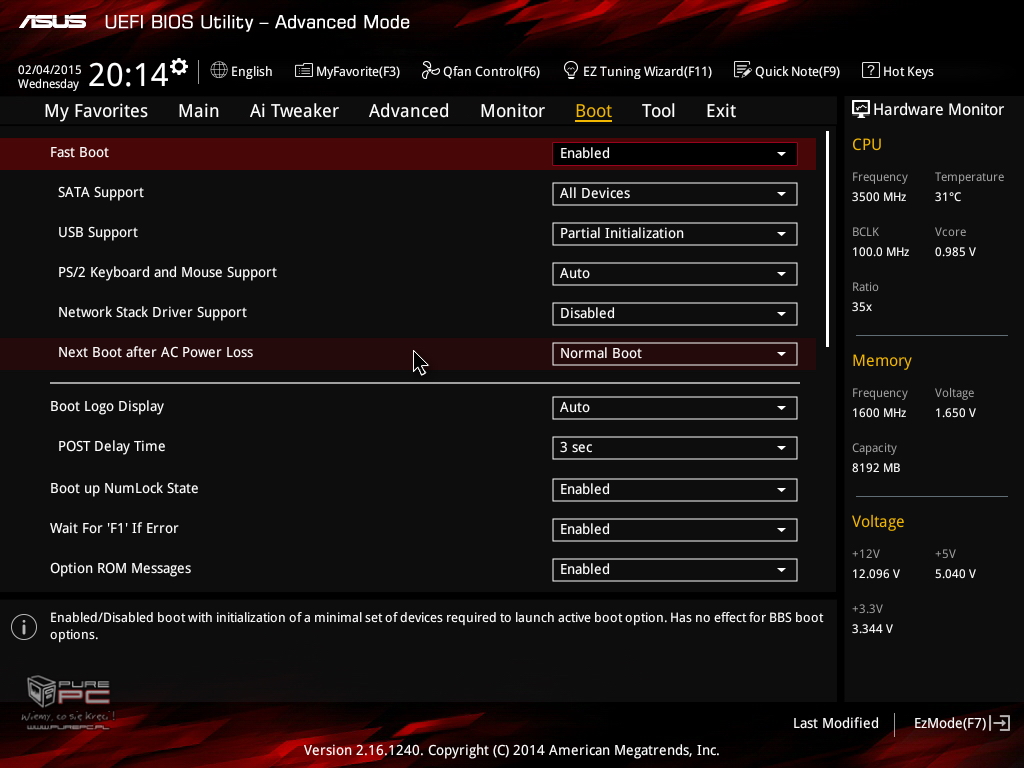The height and width of the screenshot is (768, 1024).
Task: Switch to the Main tab
Action: click(x=199, y=111)
